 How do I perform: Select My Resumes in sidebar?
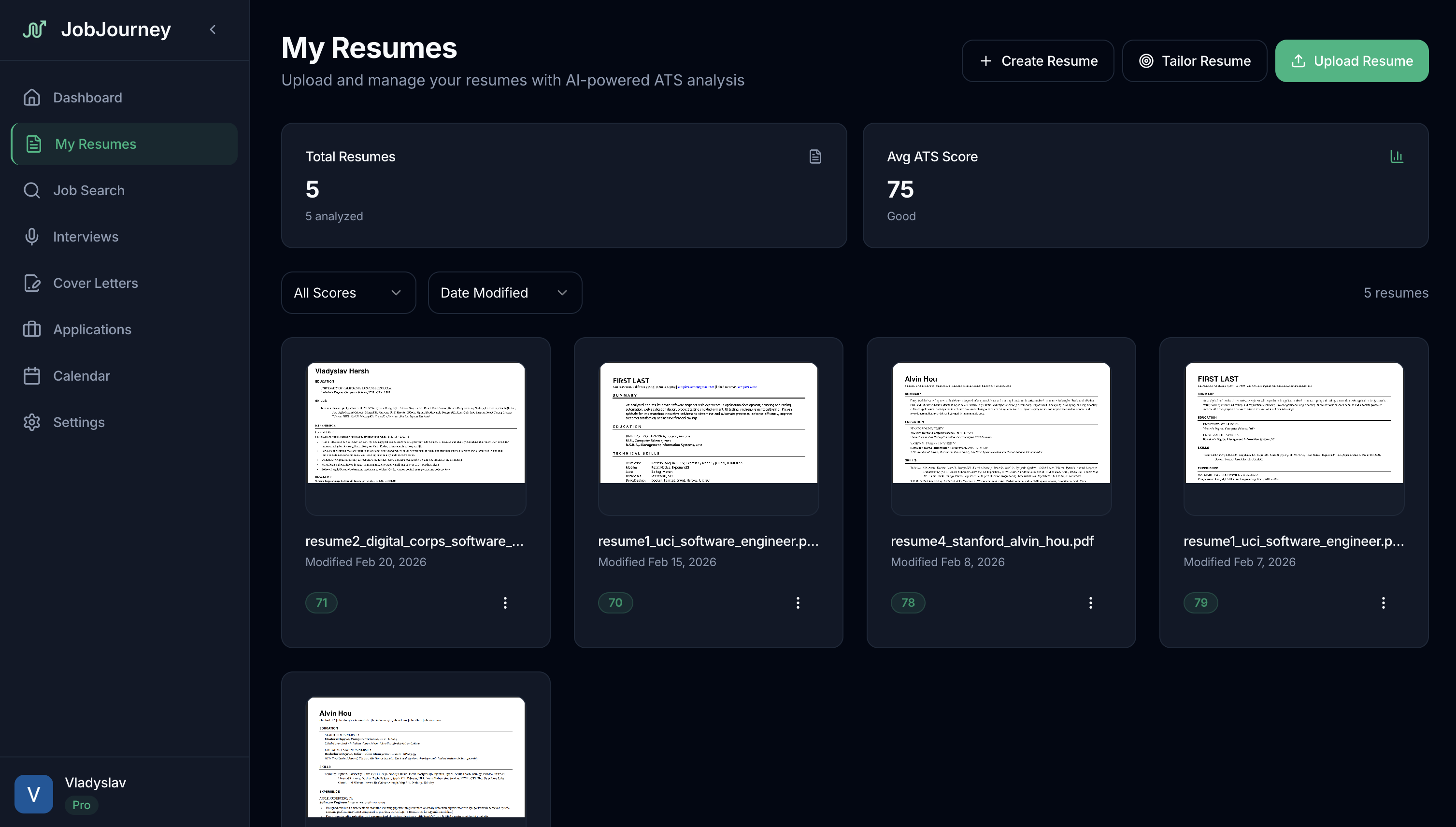124,144
